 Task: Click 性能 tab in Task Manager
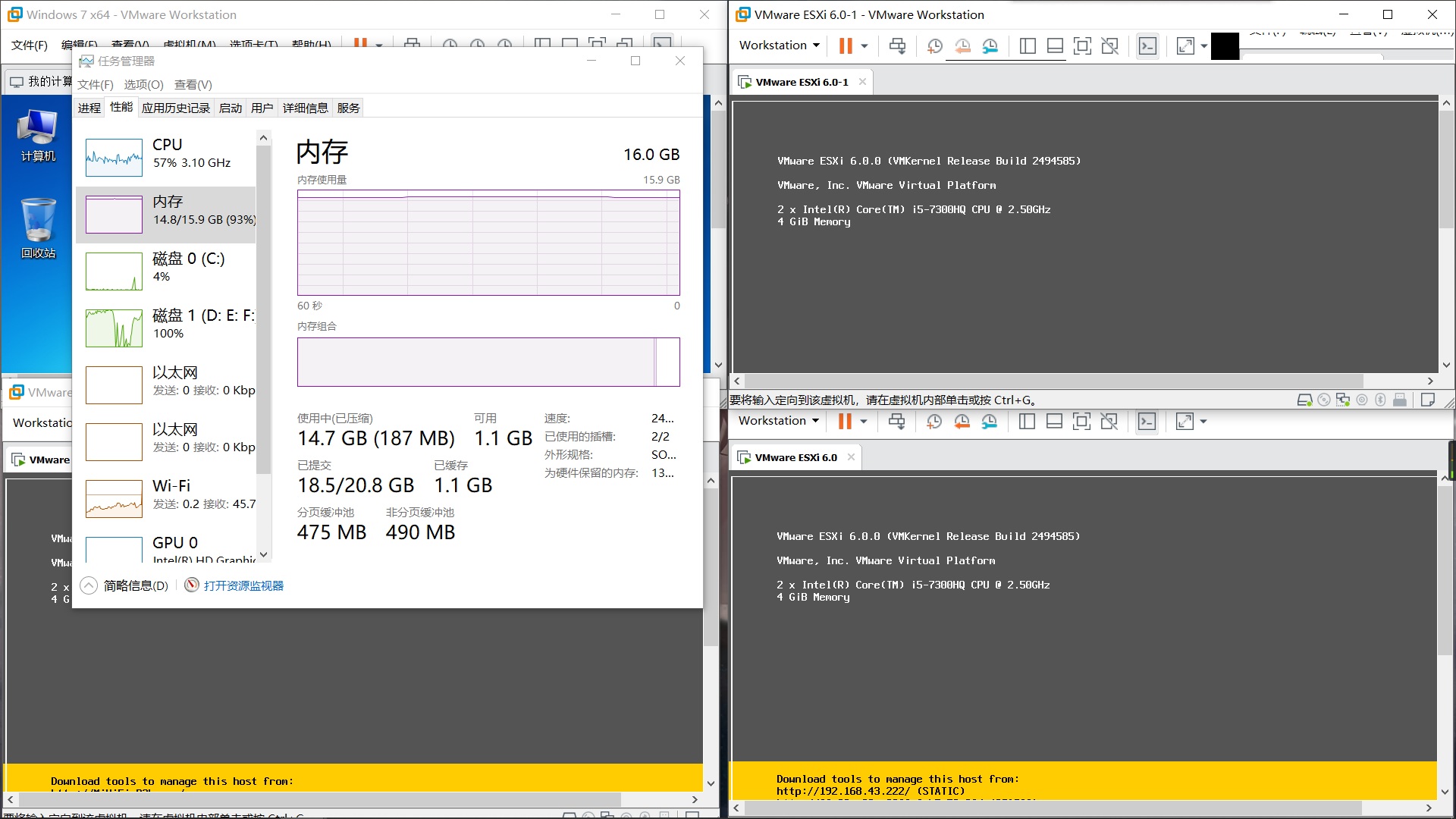pyautogui.click(x=120, y=107)
